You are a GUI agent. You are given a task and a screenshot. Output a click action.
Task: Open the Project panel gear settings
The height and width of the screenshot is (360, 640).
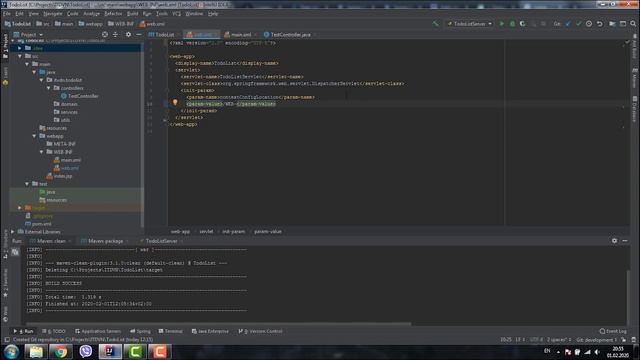128,35
